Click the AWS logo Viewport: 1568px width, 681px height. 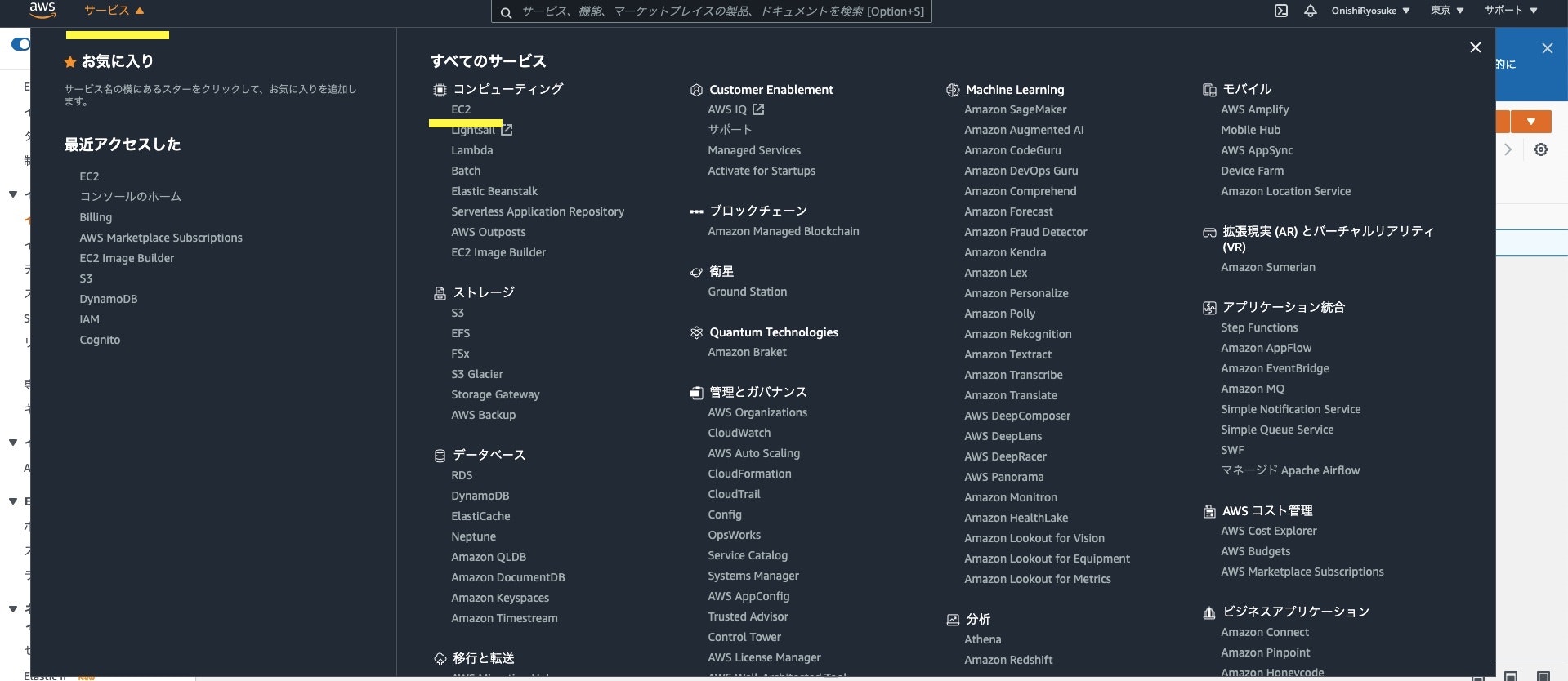pos(42,10)
